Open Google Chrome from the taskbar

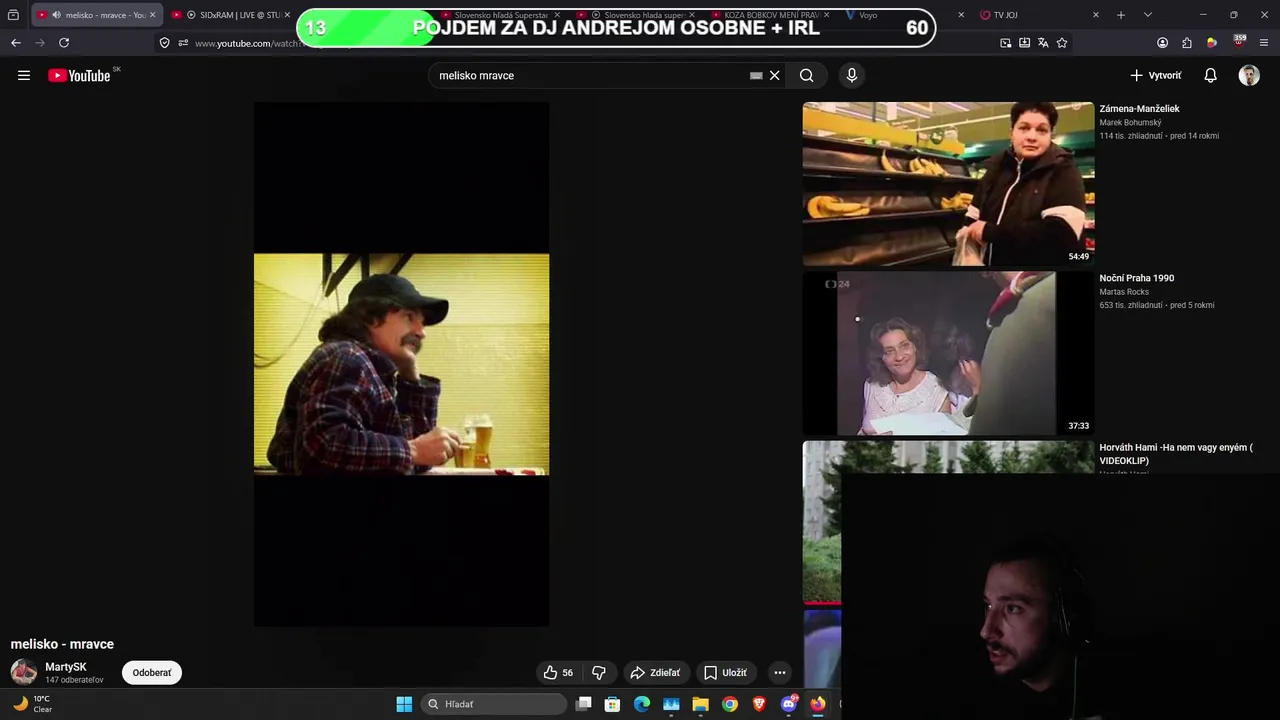click(x=730, y=704)
